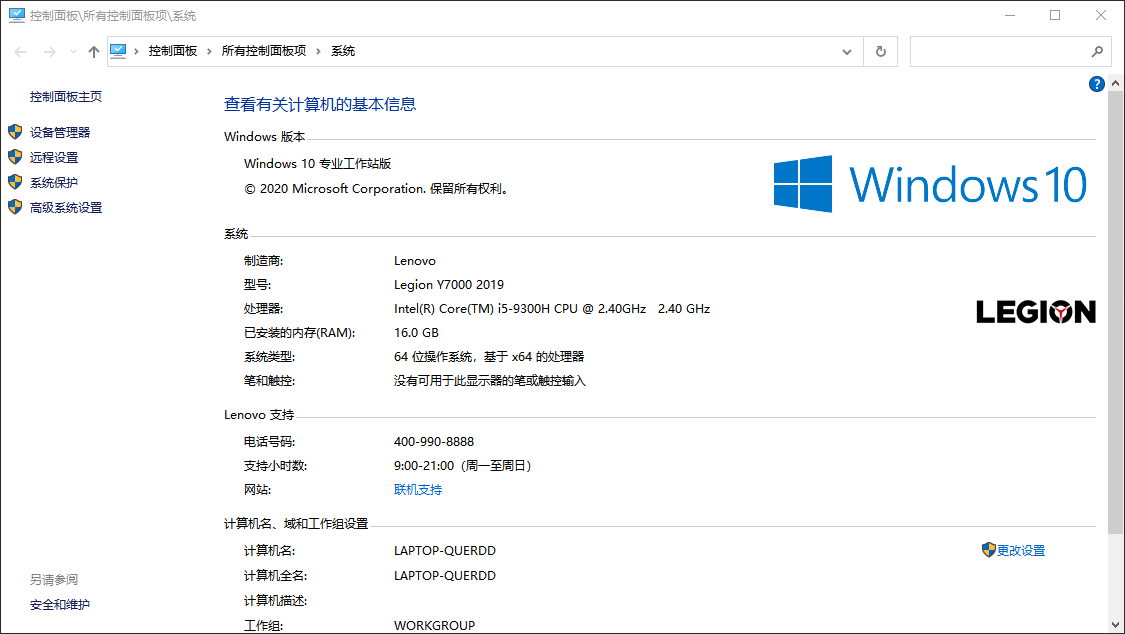
Task: Expand chevron after 控制面板 in breadcrumb
Action: (x=209, y=51)
